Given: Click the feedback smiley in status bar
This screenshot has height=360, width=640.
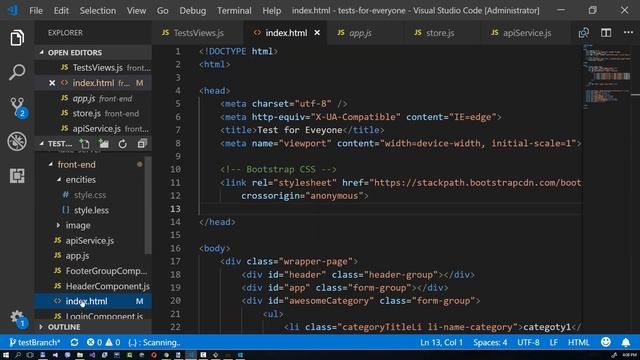Looking at the screenshot, I should click(606, 342).
